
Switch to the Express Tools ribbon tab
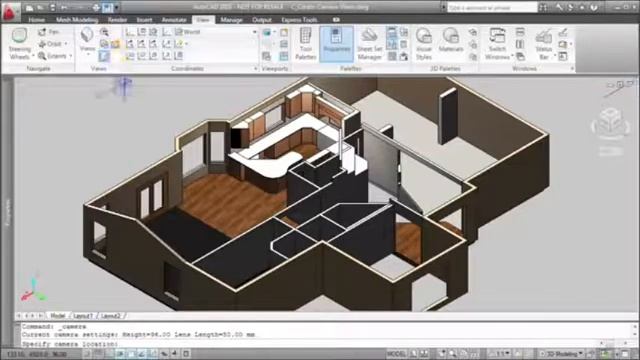coord(299,20)
